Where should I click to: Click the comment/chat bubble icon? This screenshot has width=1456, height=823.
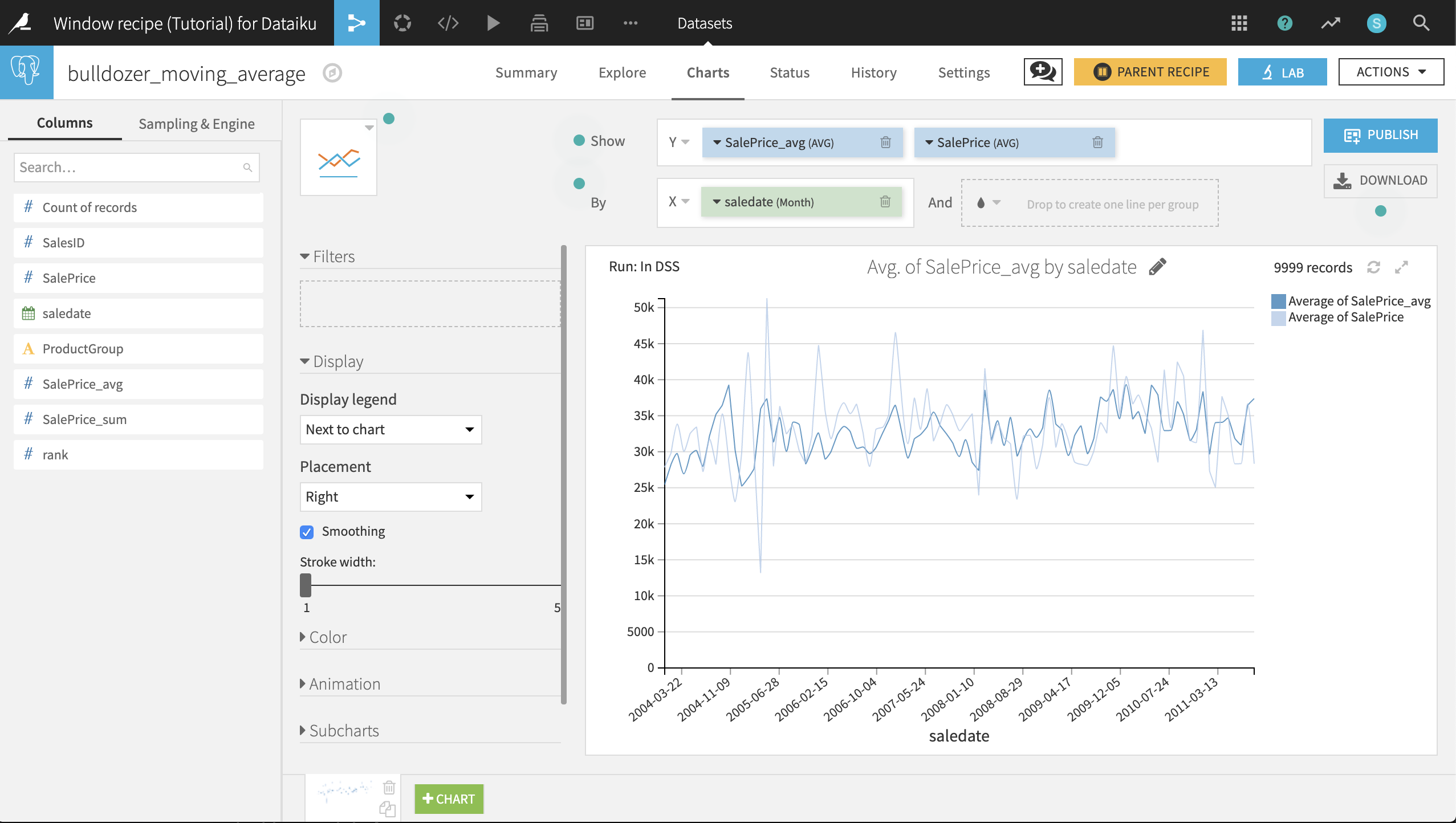[1043, 72]
